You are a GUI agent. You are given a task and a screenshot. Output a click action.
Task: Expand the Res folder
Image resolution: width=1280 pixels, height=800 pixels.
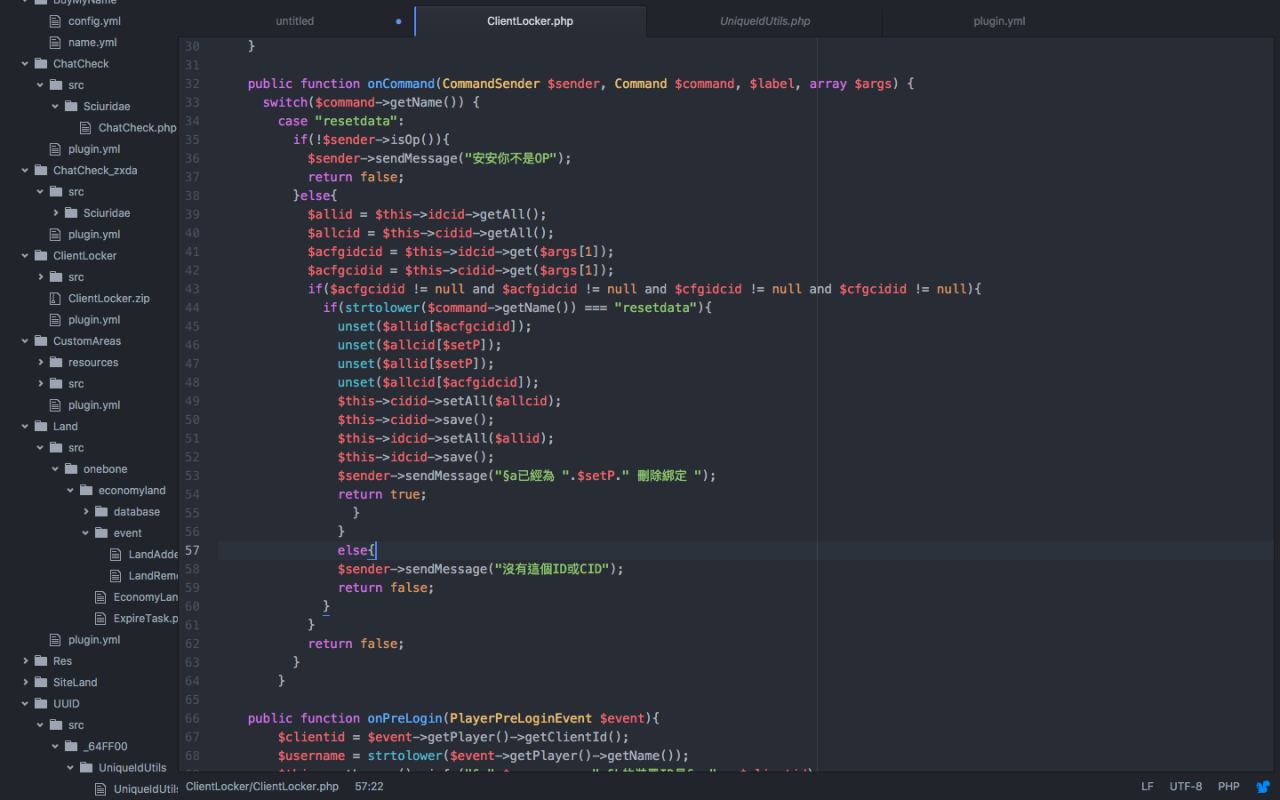pos(25,661)
